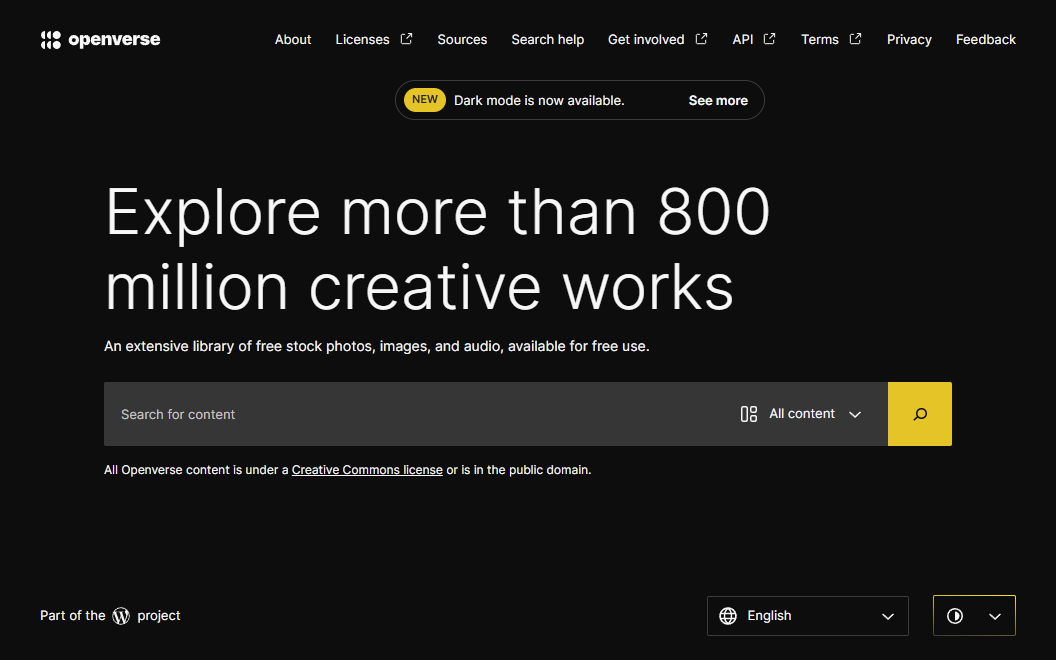Image resolution: width=1056 pixels, height=660 pixels.
Task: Open the Feedback page link
Action: click(985, 39)
